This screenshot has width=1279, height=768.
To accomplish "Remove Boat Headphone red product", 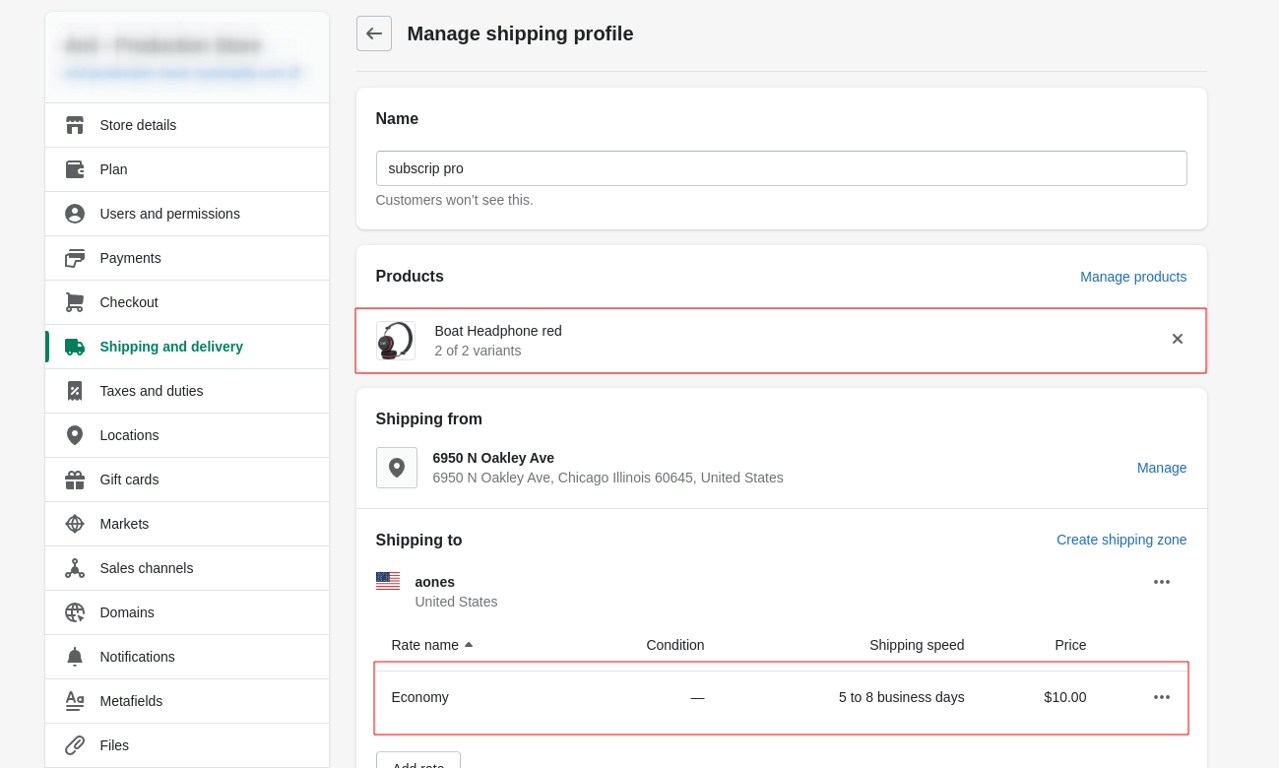I will tap(1177, 339).
